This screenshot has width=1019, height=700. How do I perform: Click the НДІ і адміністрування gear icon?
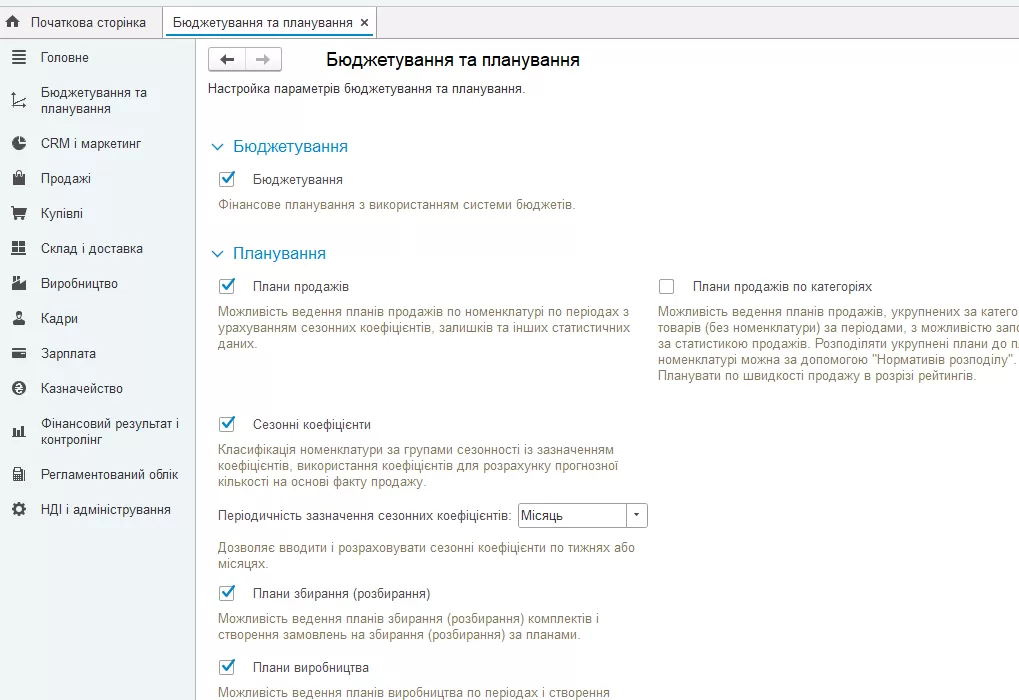point(19,510)
